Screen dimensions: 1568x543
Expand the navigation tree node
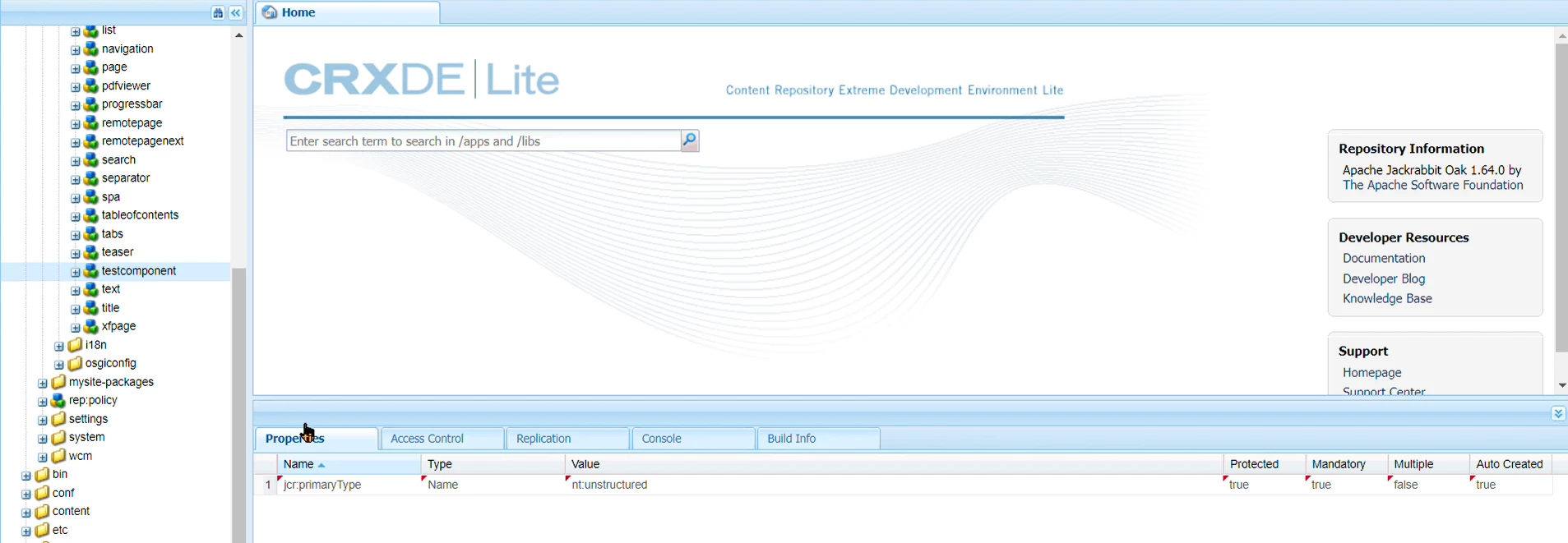[75, 50]
